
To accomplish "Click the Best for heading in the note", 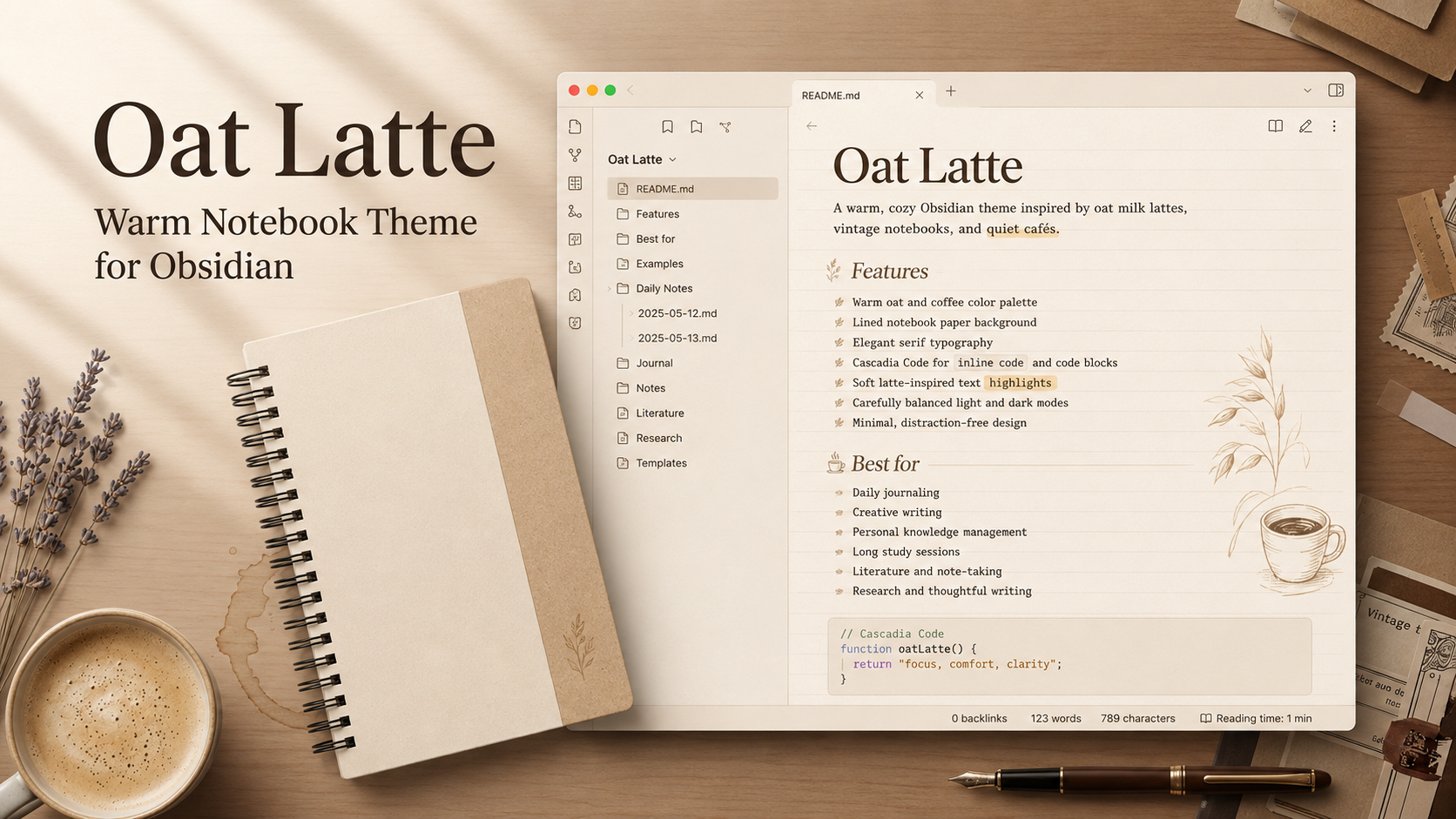I will point(885,464).
